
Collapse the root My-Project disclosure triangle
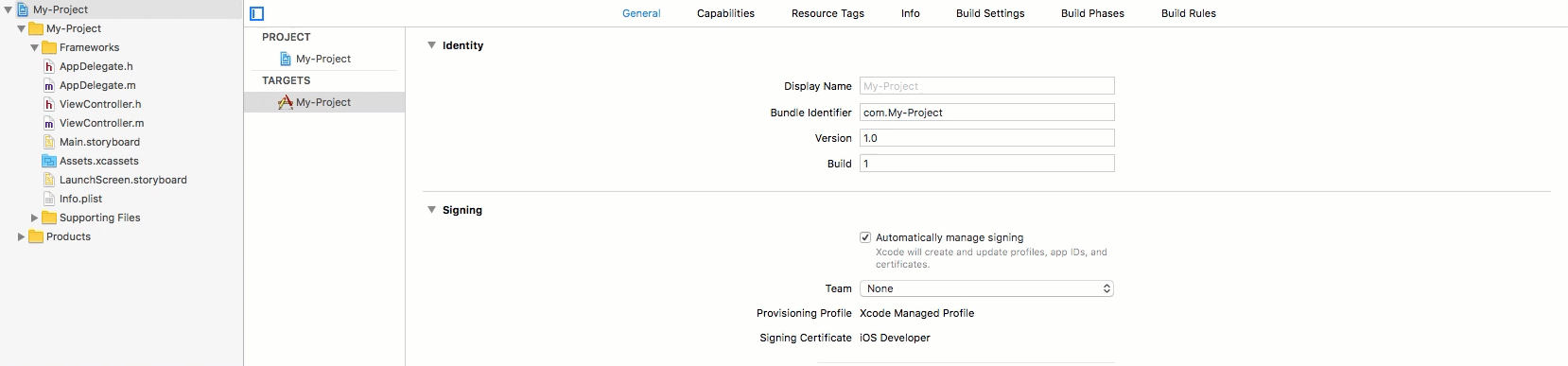(9, 9)
